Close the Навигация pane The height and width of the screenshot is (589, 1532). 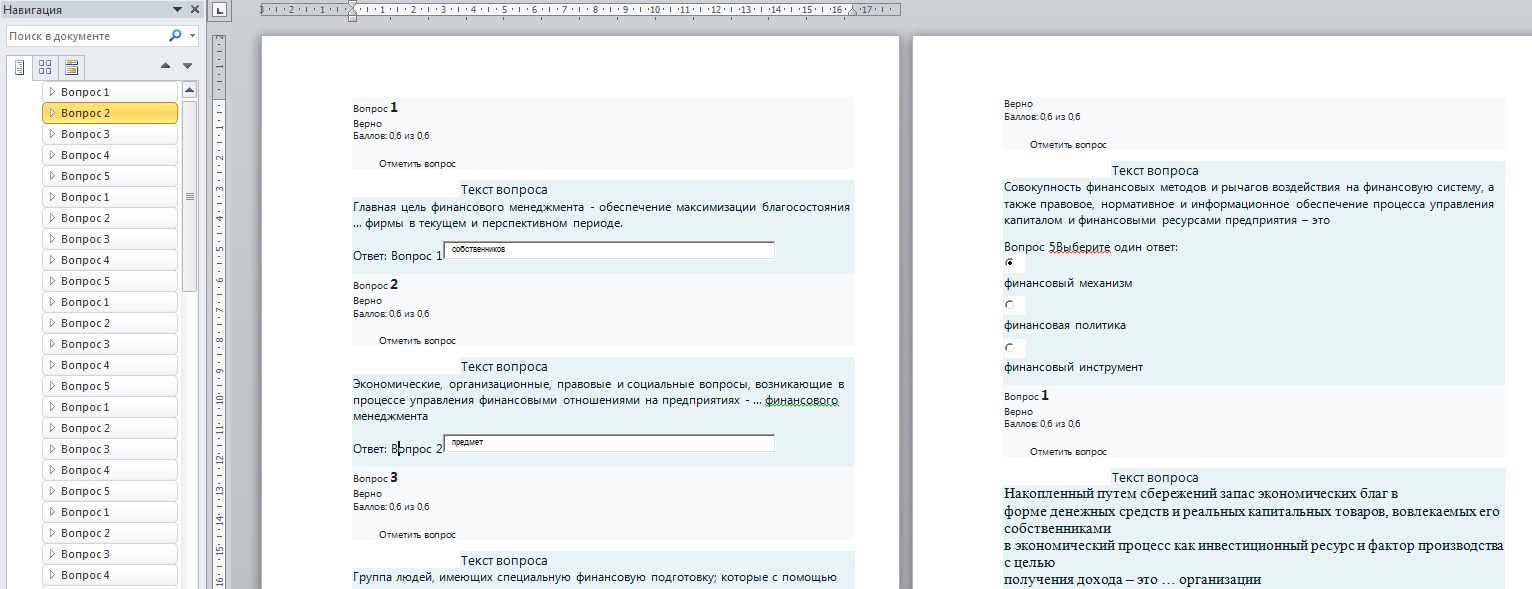click(194, 10)
